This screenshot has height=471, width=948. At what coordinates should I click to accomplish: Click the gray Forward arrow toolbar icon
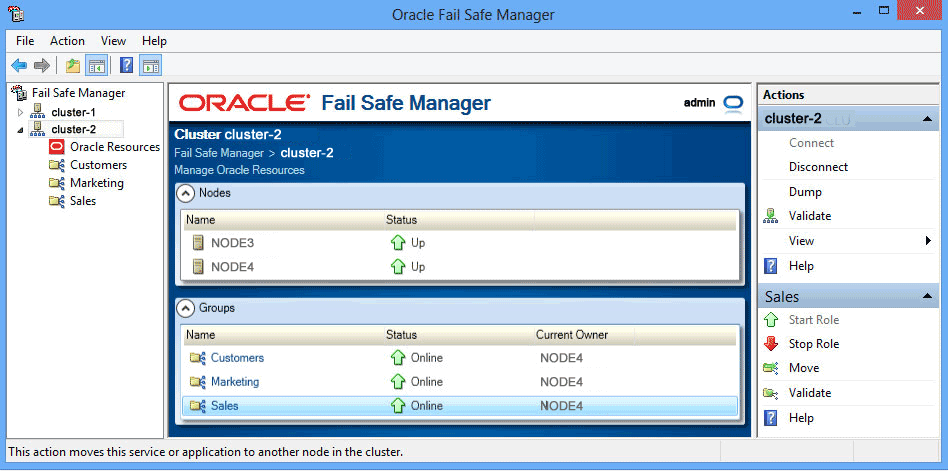click(x=42, y=65)
